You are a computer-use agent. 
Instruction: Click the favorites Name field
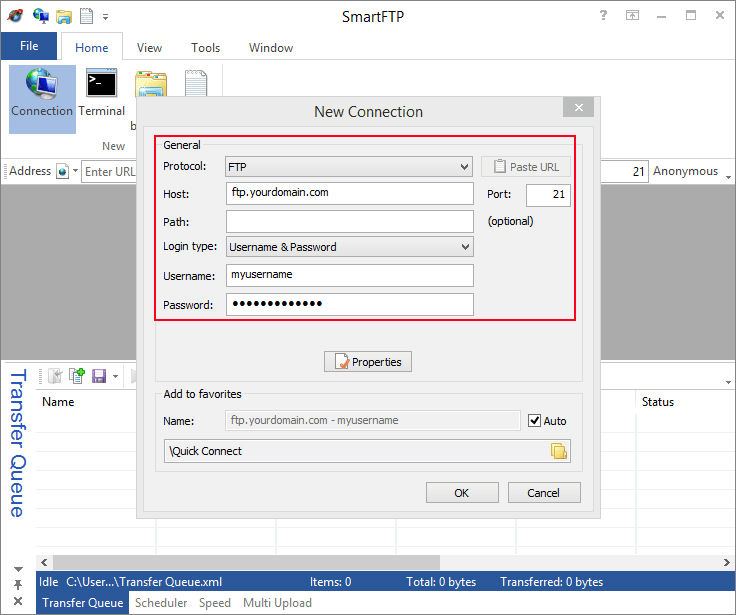coord(373,420)
